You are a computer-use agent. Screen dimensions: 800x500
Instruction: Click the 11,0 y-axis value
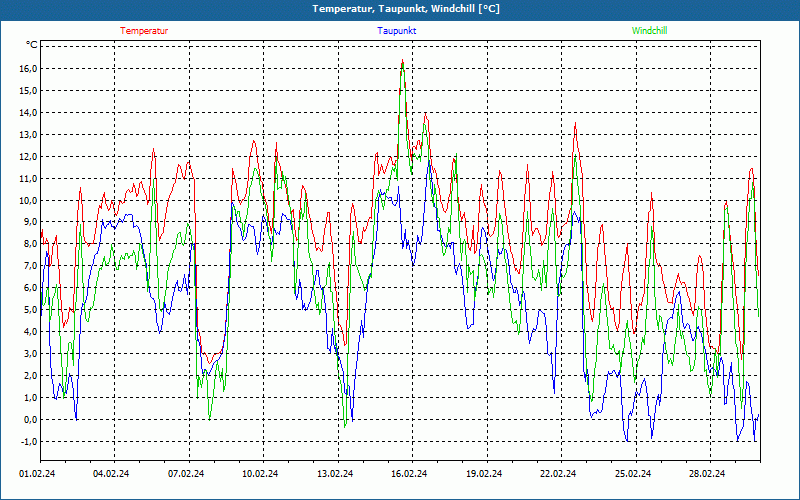(28, 178)
